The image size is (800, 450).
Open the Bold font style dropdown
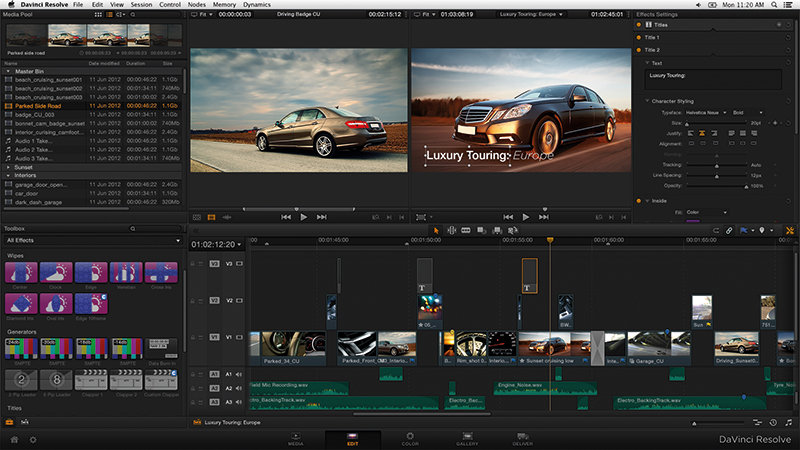click(748, 112)
